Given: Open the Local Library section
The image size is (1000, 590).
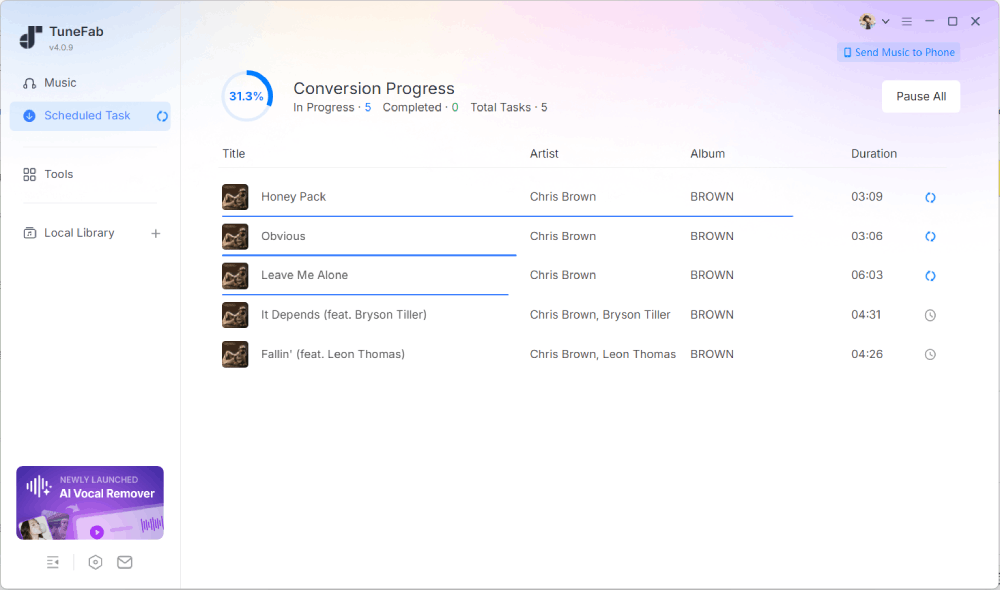Looking at the screenshot, I should [x=69, y=233].
